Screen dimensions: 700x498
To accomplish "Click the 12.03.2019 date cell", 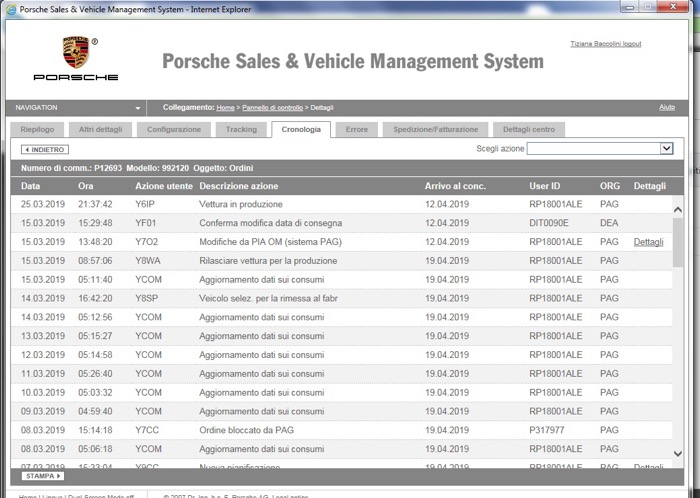I will point(43,355).
